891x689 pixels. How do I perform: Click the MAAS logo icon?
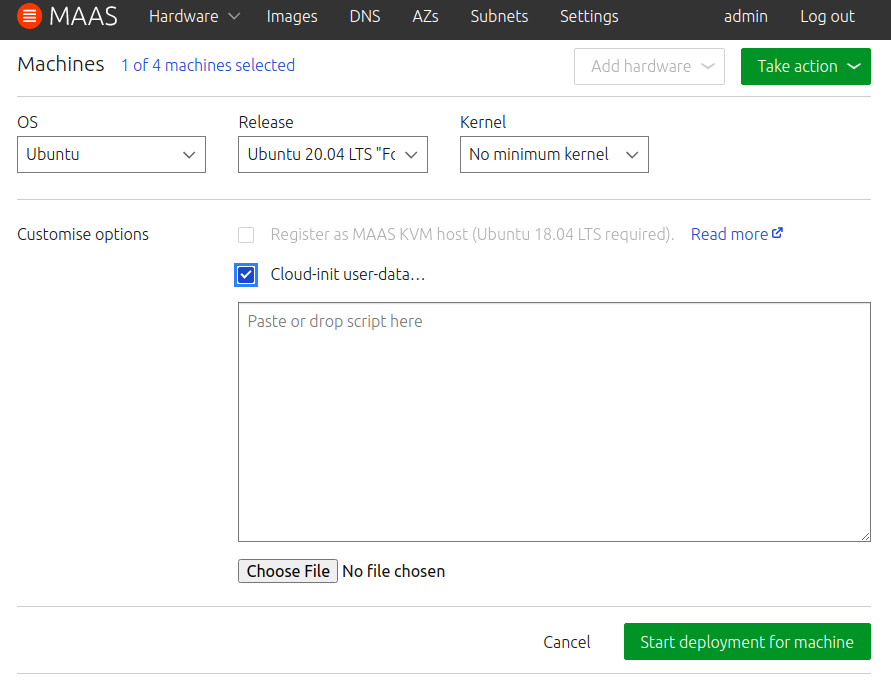tap(30, 17)
